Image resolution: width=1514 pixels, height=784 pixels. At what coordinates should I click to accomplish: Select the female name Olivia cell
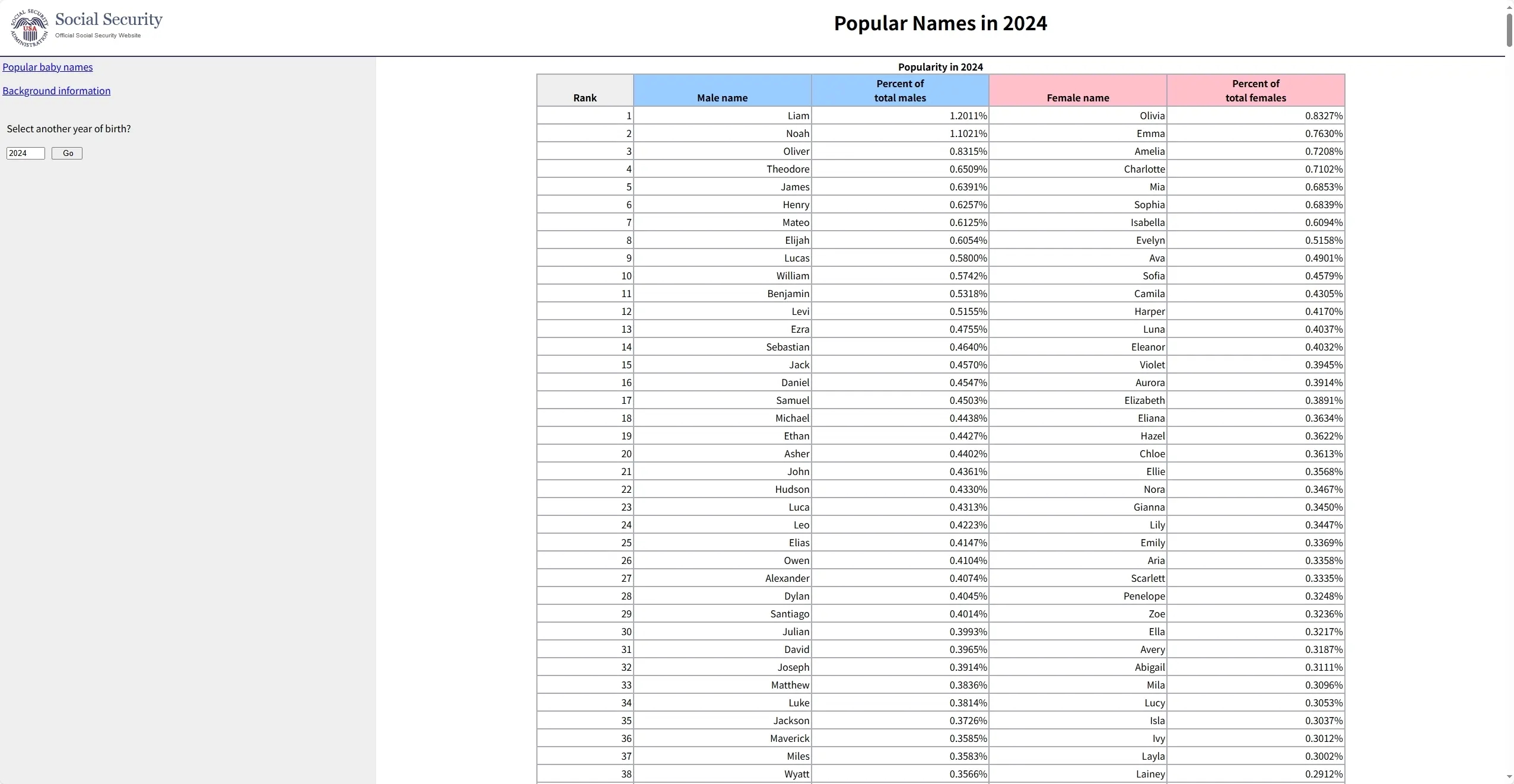tap(1152, 116)
